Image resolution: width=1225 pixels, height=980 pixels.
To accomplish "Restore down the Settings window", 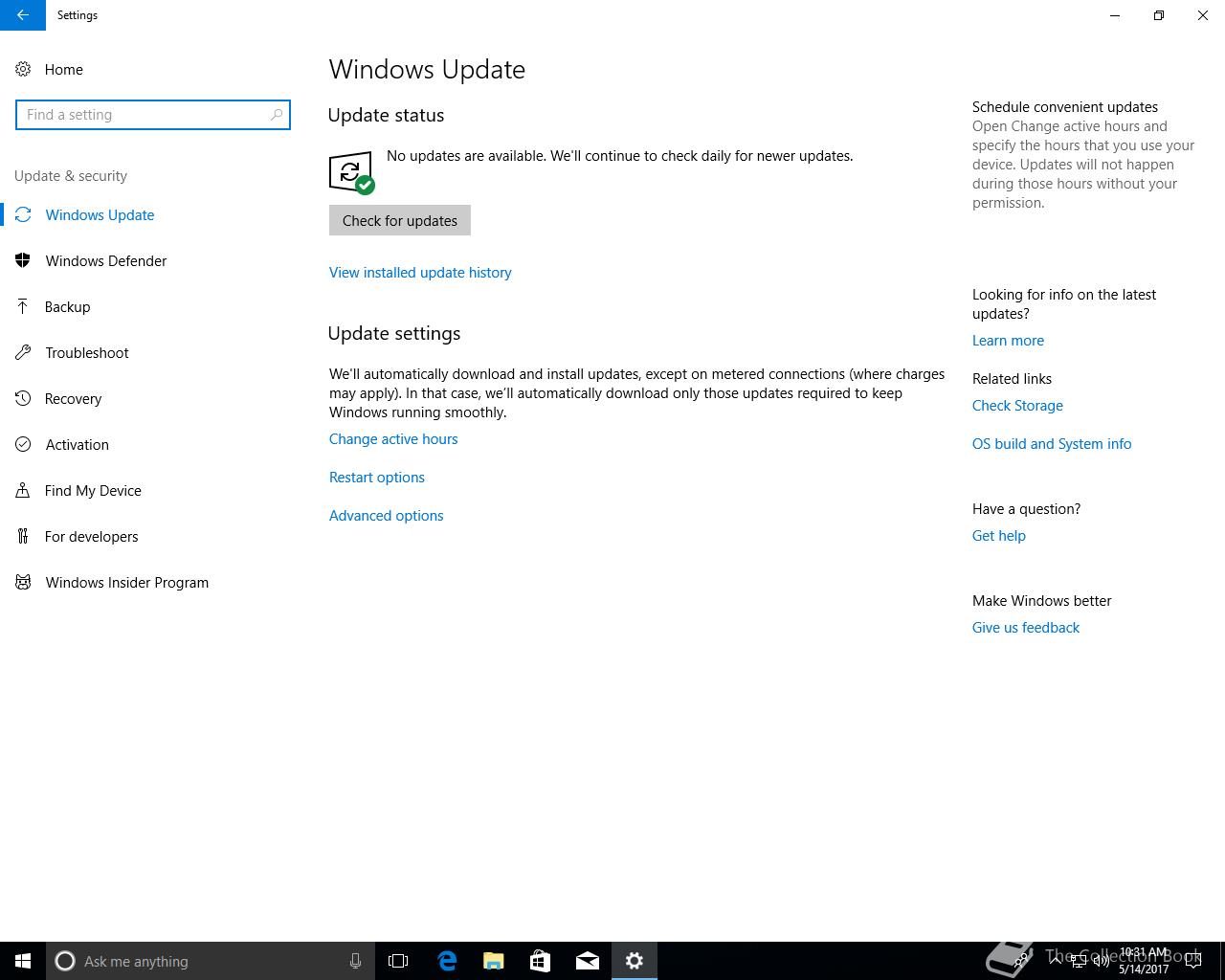I will (x=1159, y=15).
